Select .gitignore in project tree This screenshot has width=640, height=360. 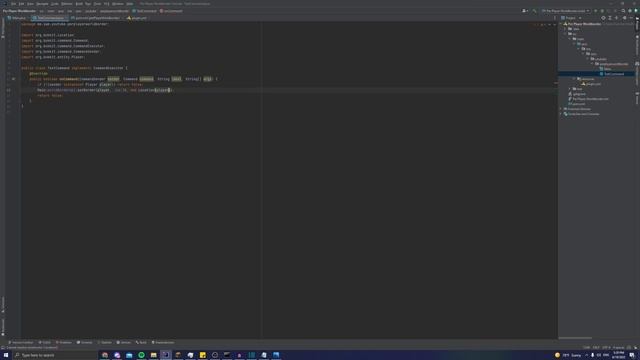576,94
